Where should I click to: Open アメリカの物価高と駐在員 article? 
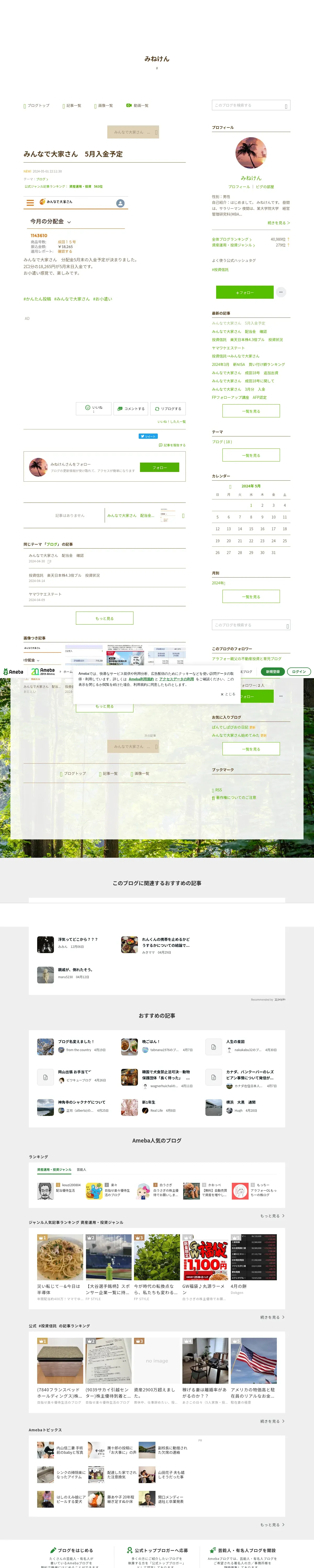pyautogui.click(x=254, y=1392)
